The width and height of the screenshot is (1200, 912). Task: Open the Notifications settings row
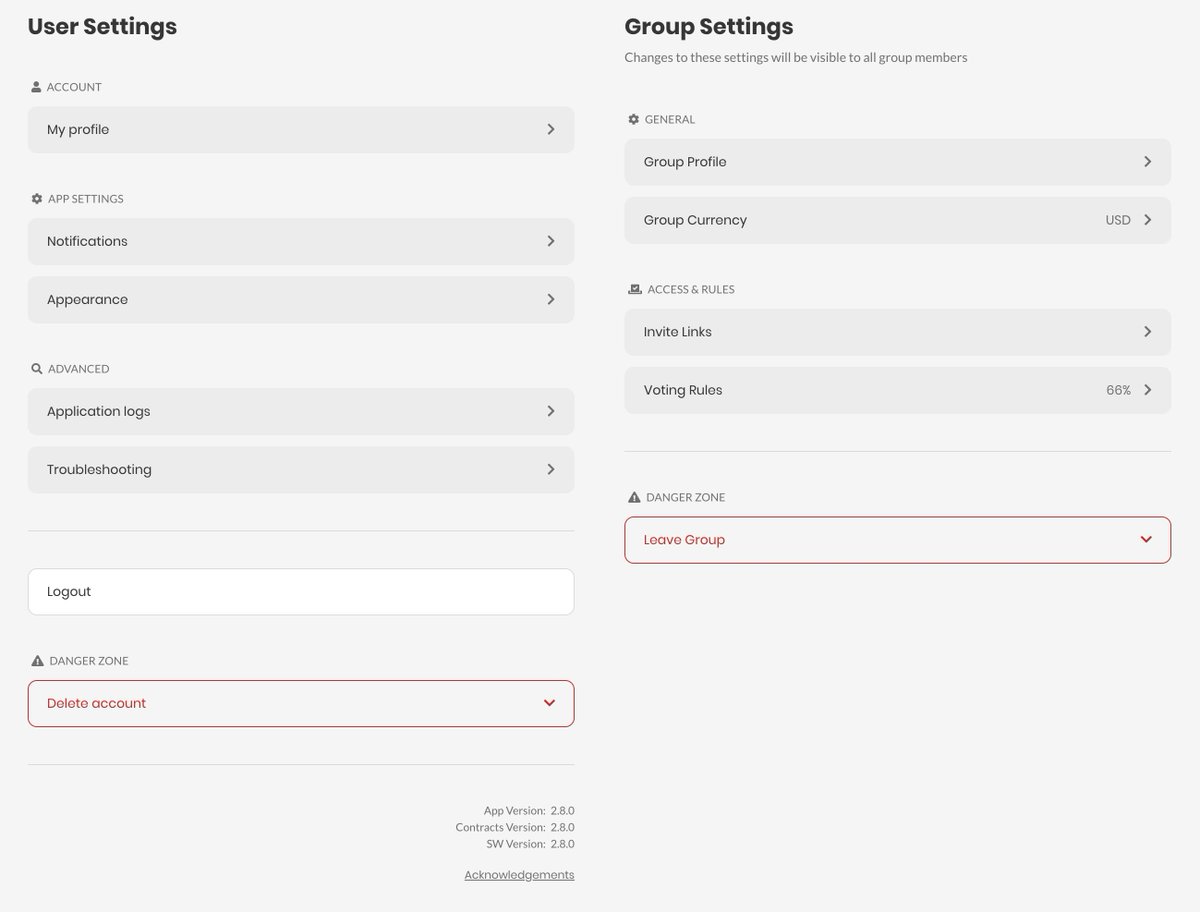point(301,242)
